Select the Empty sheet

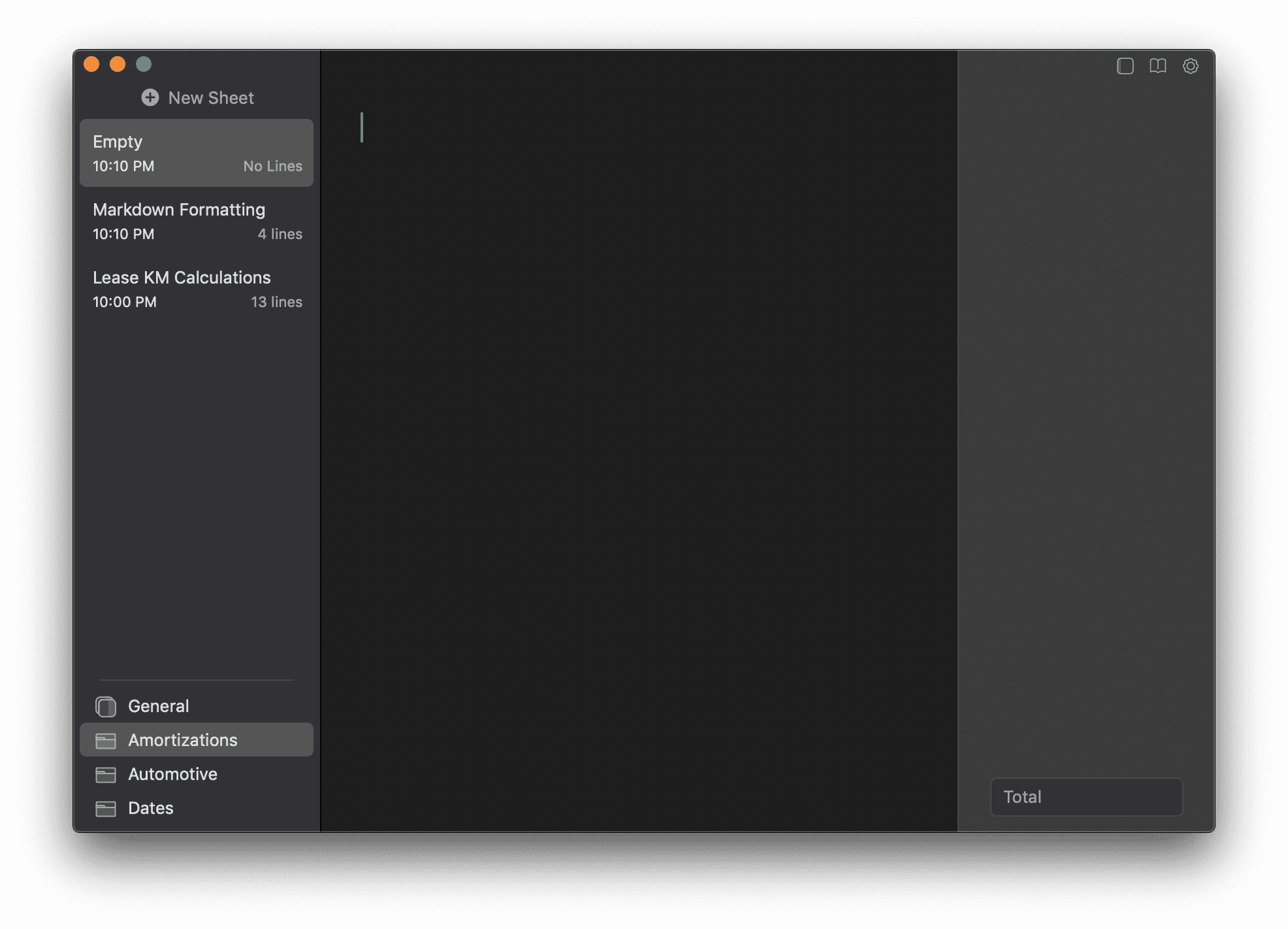coord(197,153)
